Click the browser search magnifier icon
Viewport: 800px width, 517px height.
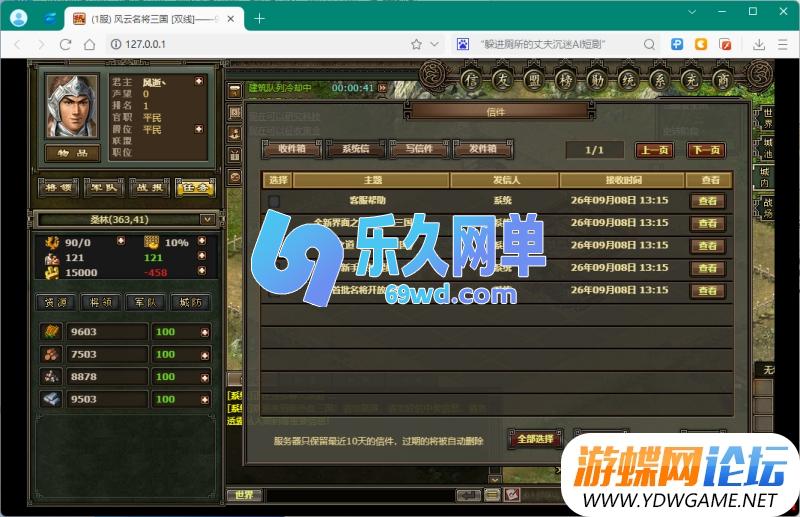click(x=649, y=44)
